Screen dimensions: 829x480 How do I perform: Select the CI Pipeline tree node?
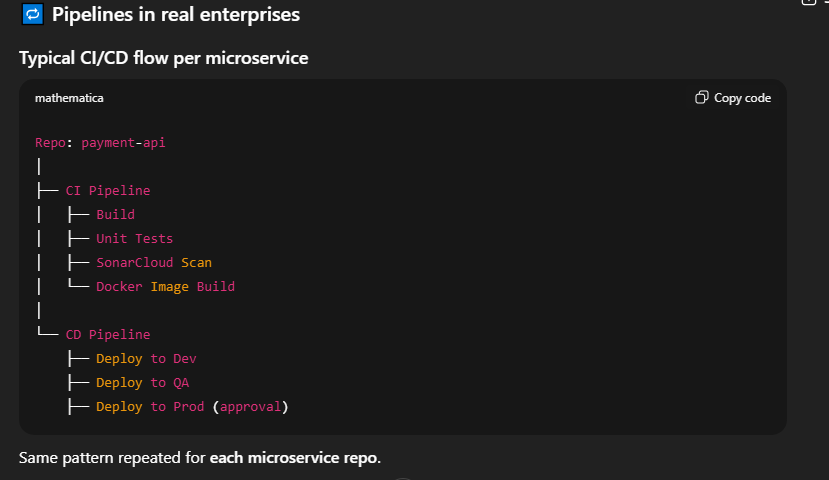pos(108,191)
